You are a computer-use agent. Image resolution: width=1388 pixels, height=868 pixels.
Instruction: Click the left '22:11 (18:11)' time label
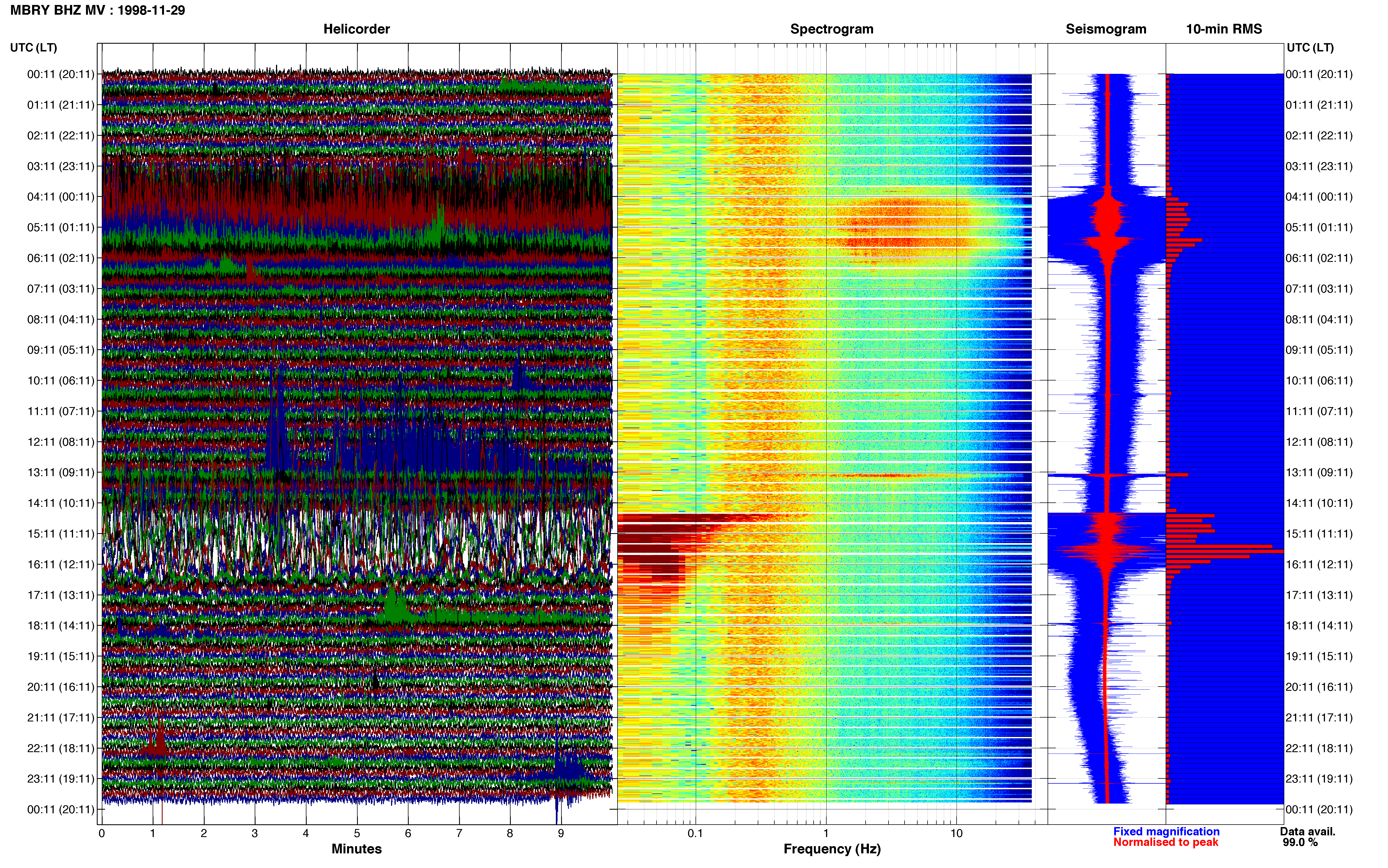(x=61, y=748)
